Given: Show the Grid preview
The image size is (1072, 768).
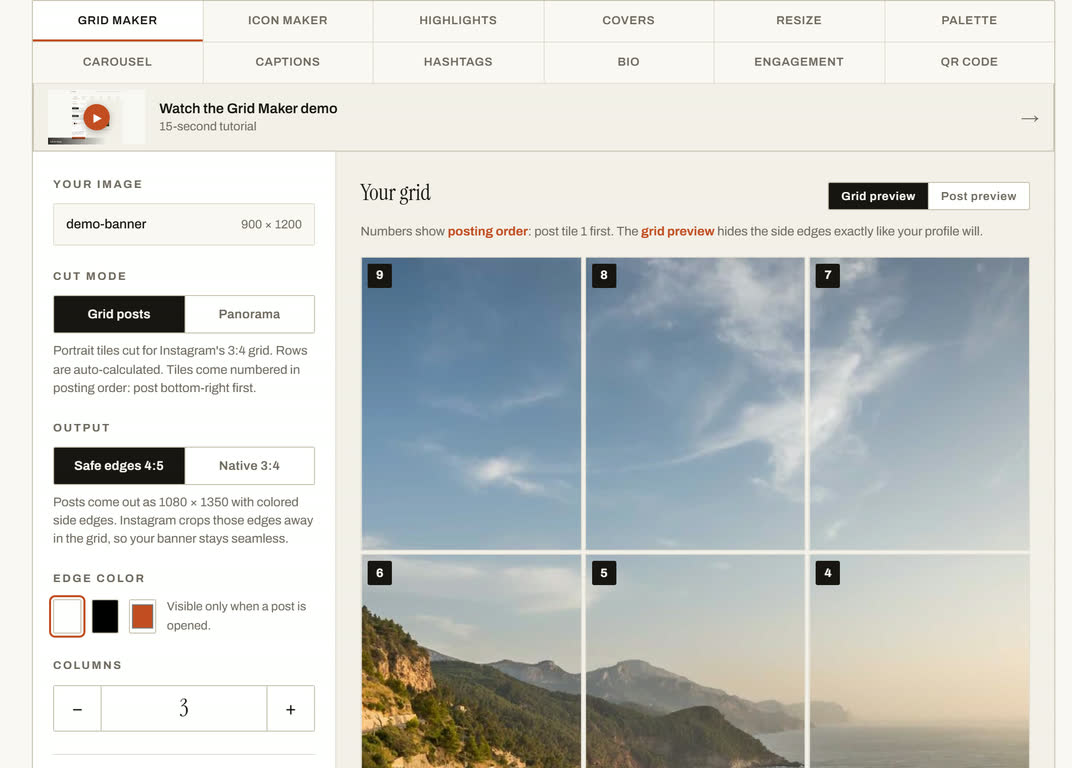Looking at the screenshot, I should [x=878, y=196].
